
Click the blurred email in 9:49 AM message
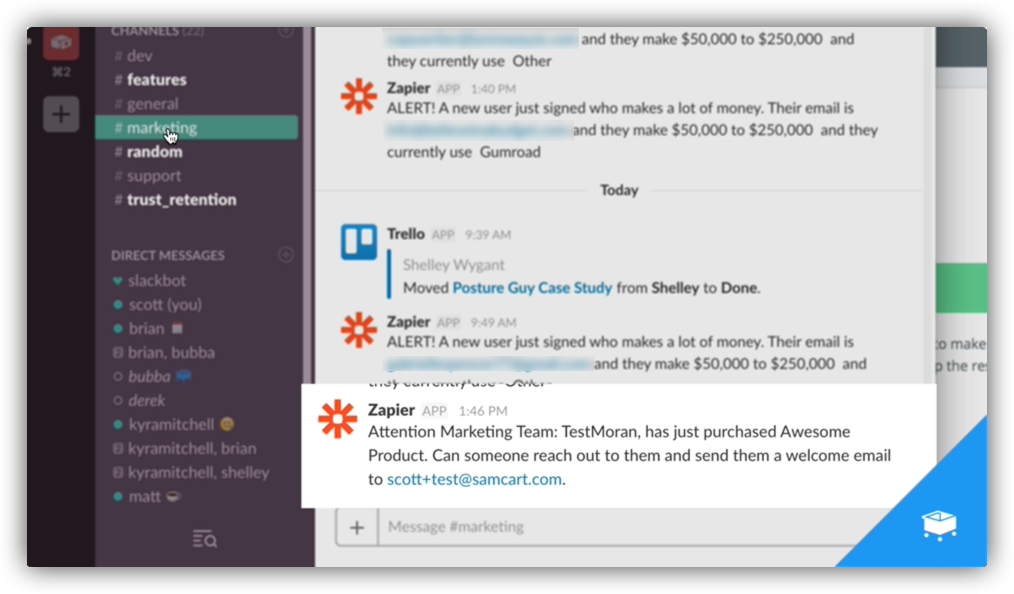pos(489,364)
